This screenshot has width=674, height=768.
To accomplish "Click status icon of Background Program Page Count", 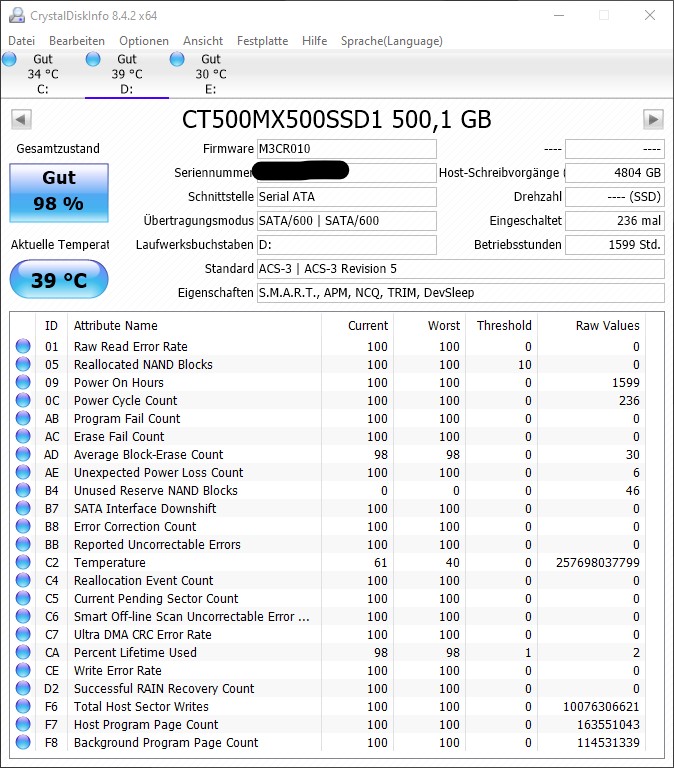I will (x=23, y=742).
